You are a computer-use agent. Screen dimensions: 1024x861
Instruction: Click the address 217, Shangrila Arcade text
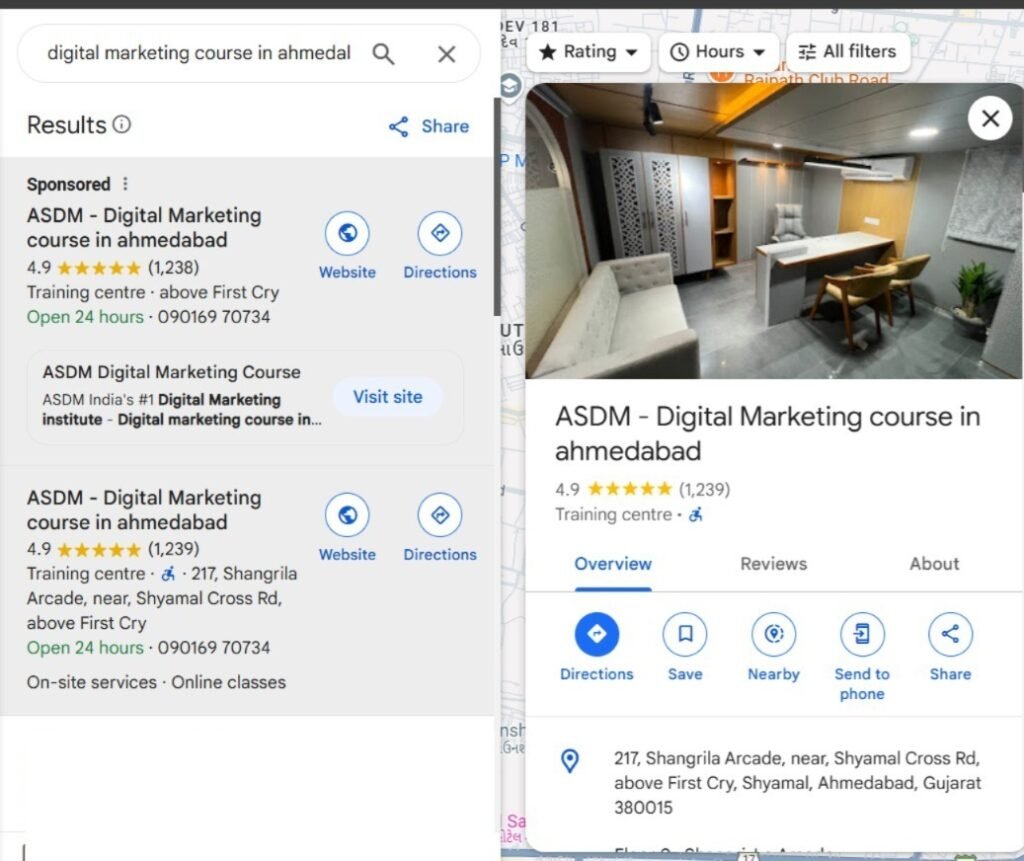[797, 783]
